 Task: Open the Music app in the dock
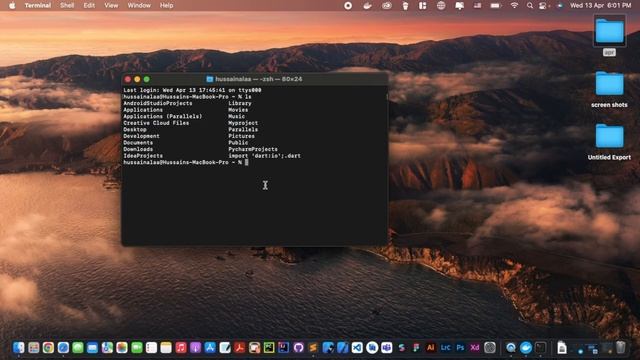tap(181, 348)
